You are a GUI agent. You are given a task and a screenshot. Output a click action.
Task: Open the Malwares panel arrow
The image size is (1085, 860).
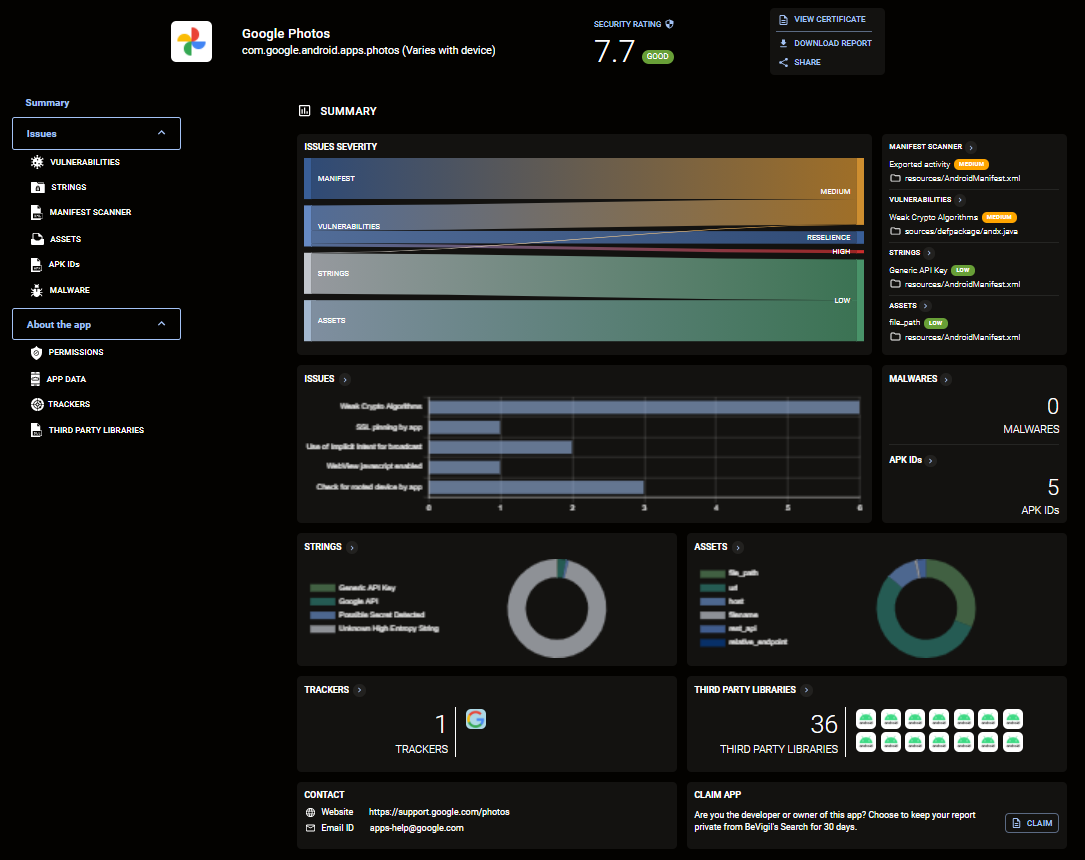click(946, 379)
